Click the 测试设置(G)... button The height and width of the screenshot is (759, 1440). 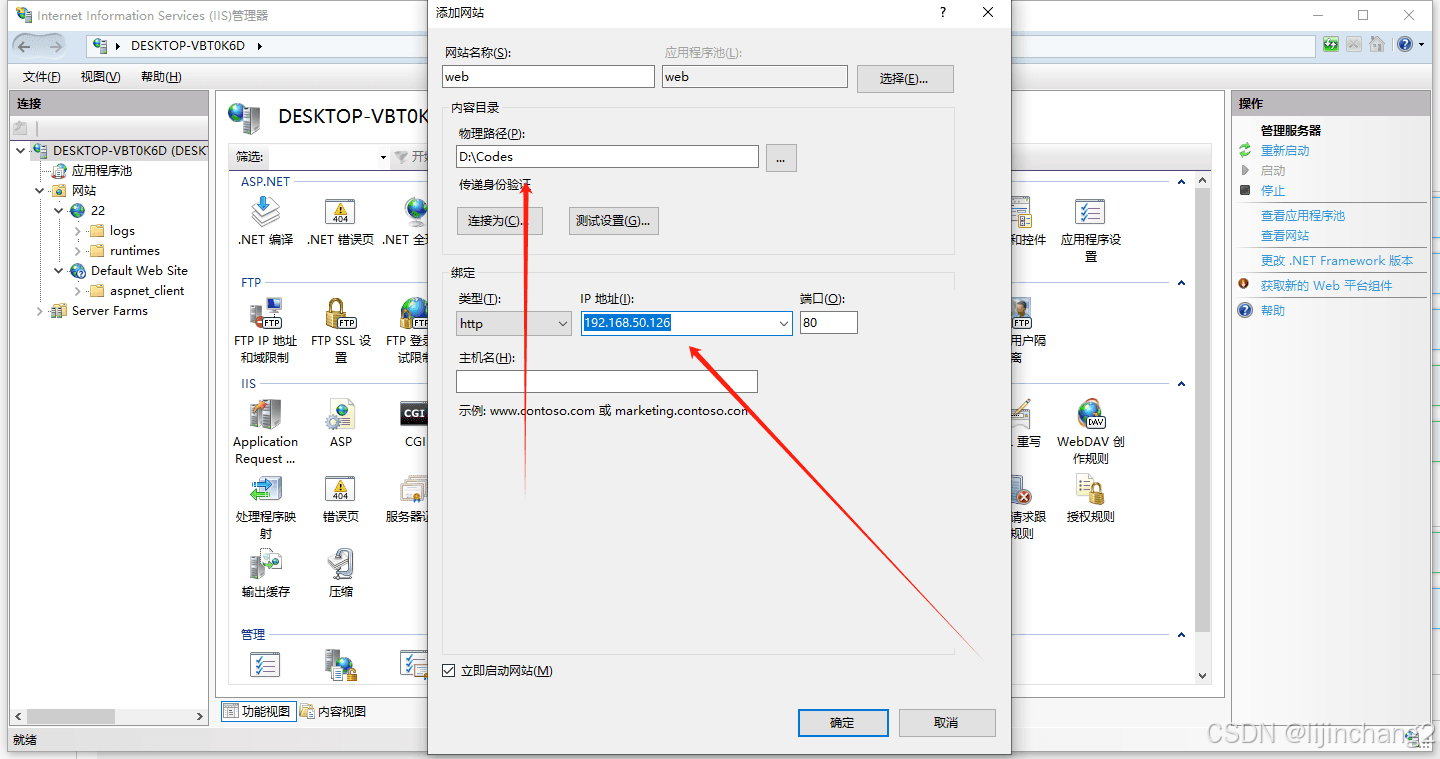click(614, 221)
